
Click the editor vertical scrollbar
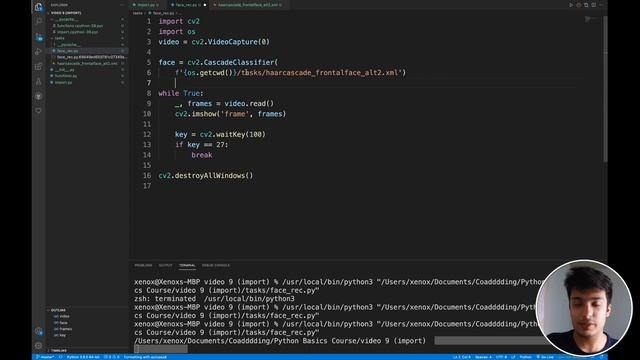coord(605,90)
